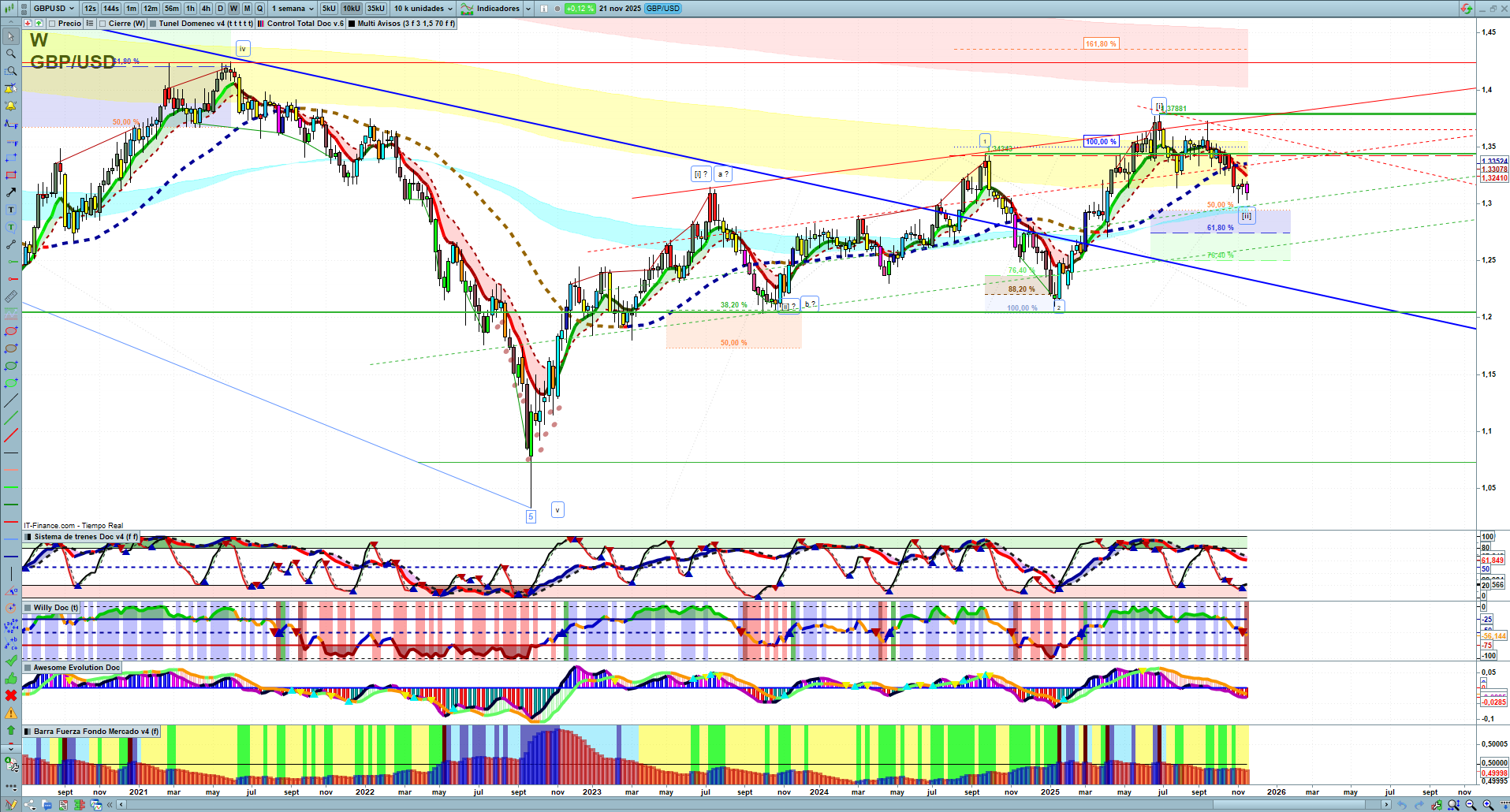This screenshot has height=812, width=1510.
Task: Insert the green up-arrow symbol
Action: pyautogui.click(x=11, y=730)
